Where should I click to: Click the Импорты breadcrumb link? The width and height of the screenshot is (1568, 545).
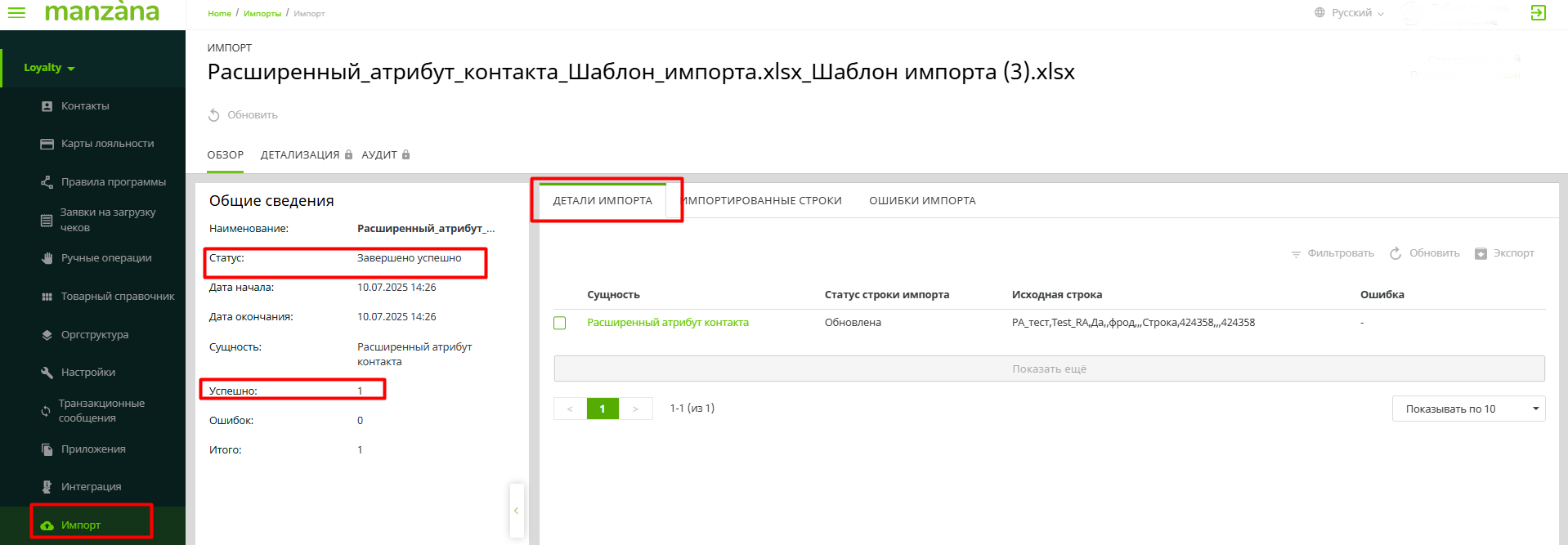[262, 14]
